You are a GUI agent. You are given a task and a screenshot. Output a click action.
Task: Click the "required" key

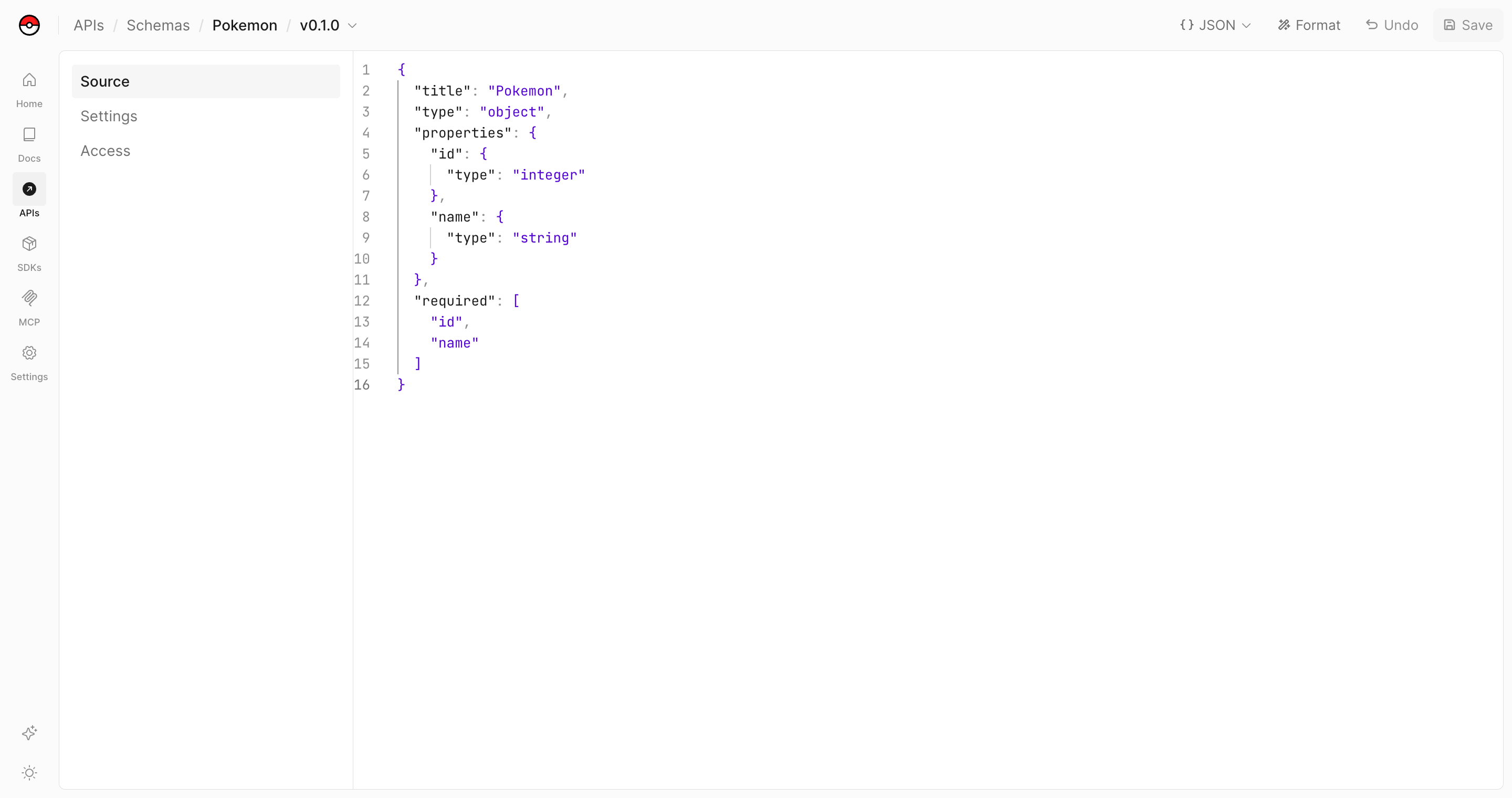(x=454, y=301)
